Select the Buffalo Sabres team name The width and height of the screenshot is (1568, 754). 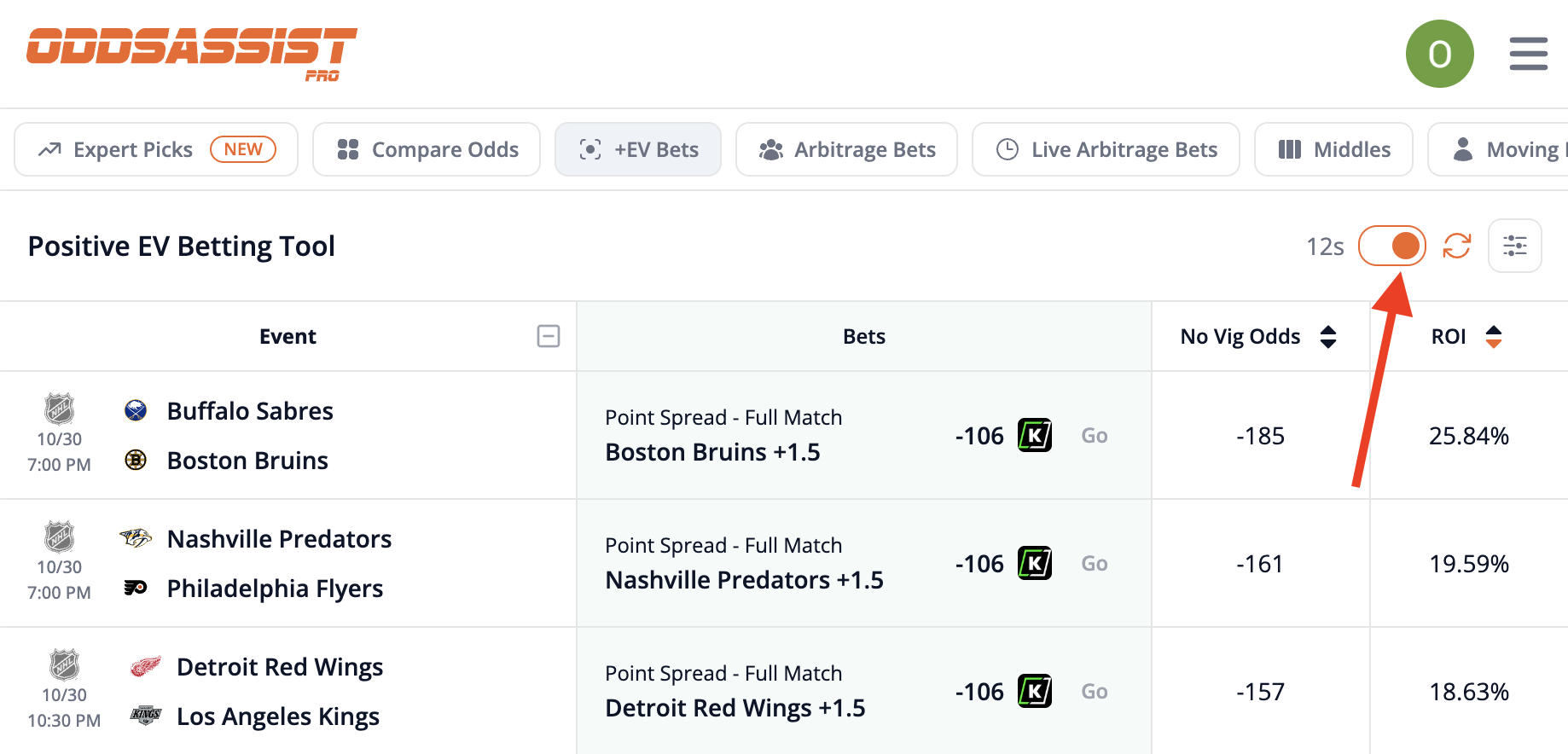click(x=250, y=411)
